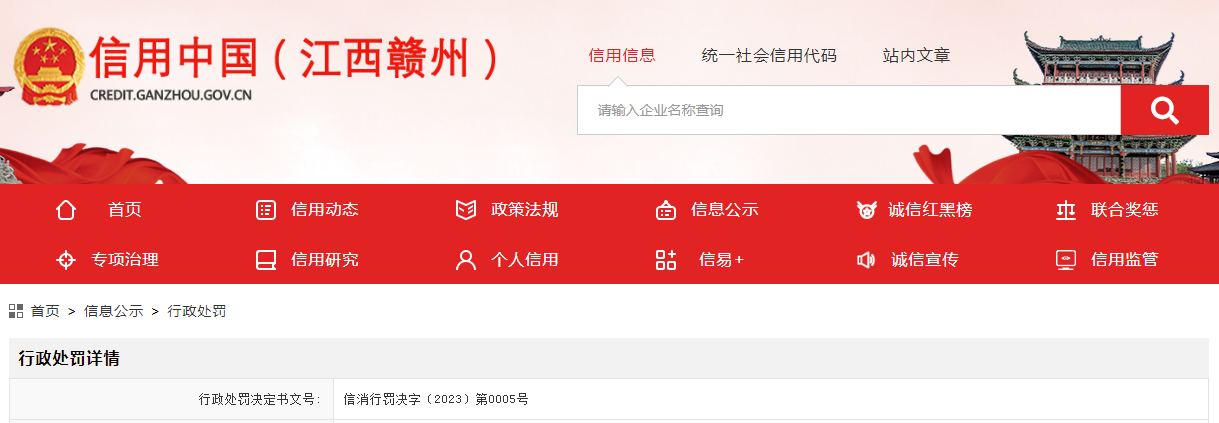Image resolution: width=1219 pixels, height=423 pixels.
Task: Click the national emblem logo
Action: (x=47, y=69)
